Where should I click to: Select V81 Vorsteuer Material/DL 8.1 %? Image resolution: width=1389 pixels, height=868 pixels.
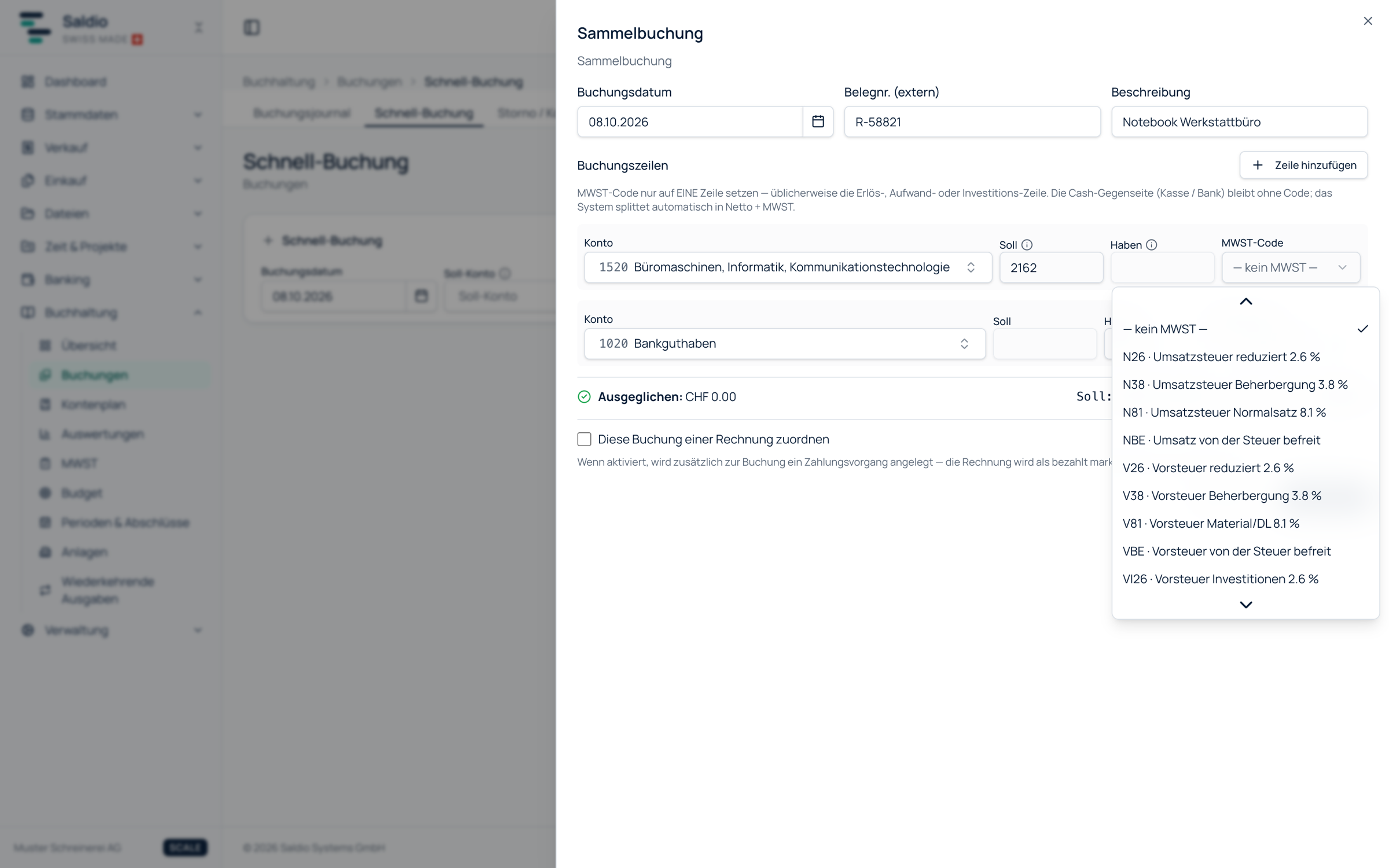(x=1245, y=524)
